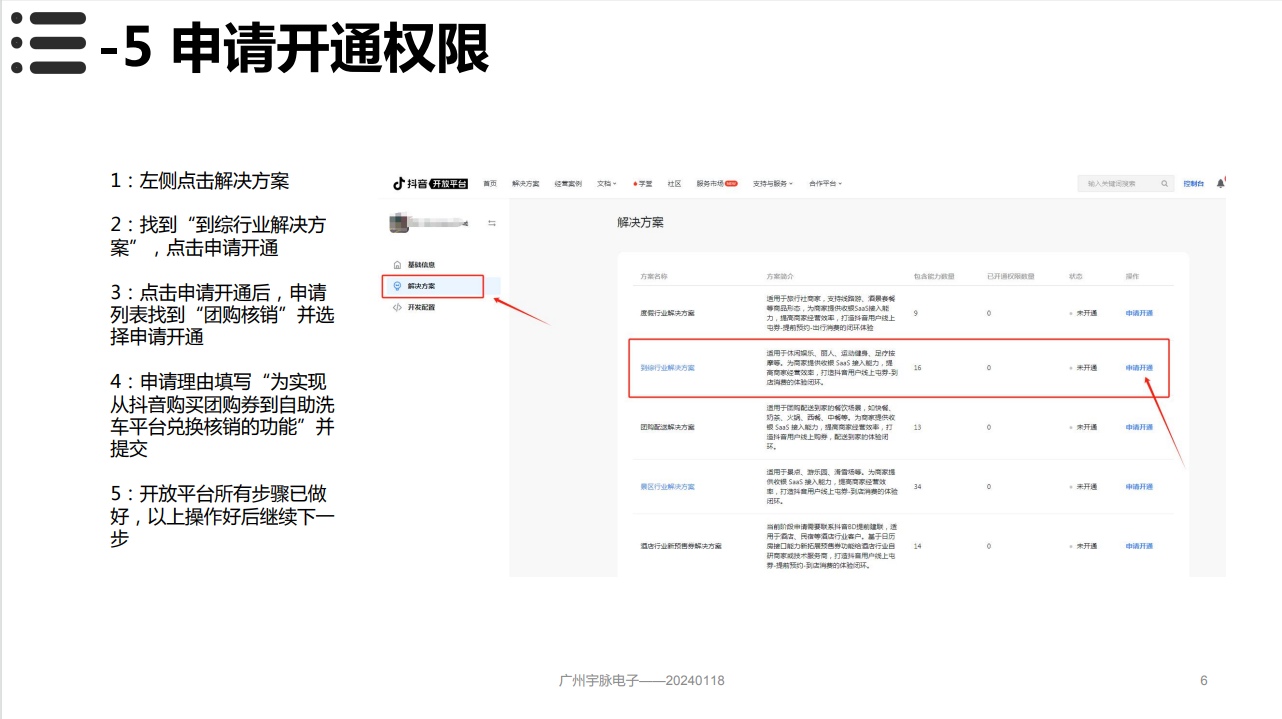Select 首页 in the top navigation
This screenshot has width=1282, height=719.
pos(490,183)
